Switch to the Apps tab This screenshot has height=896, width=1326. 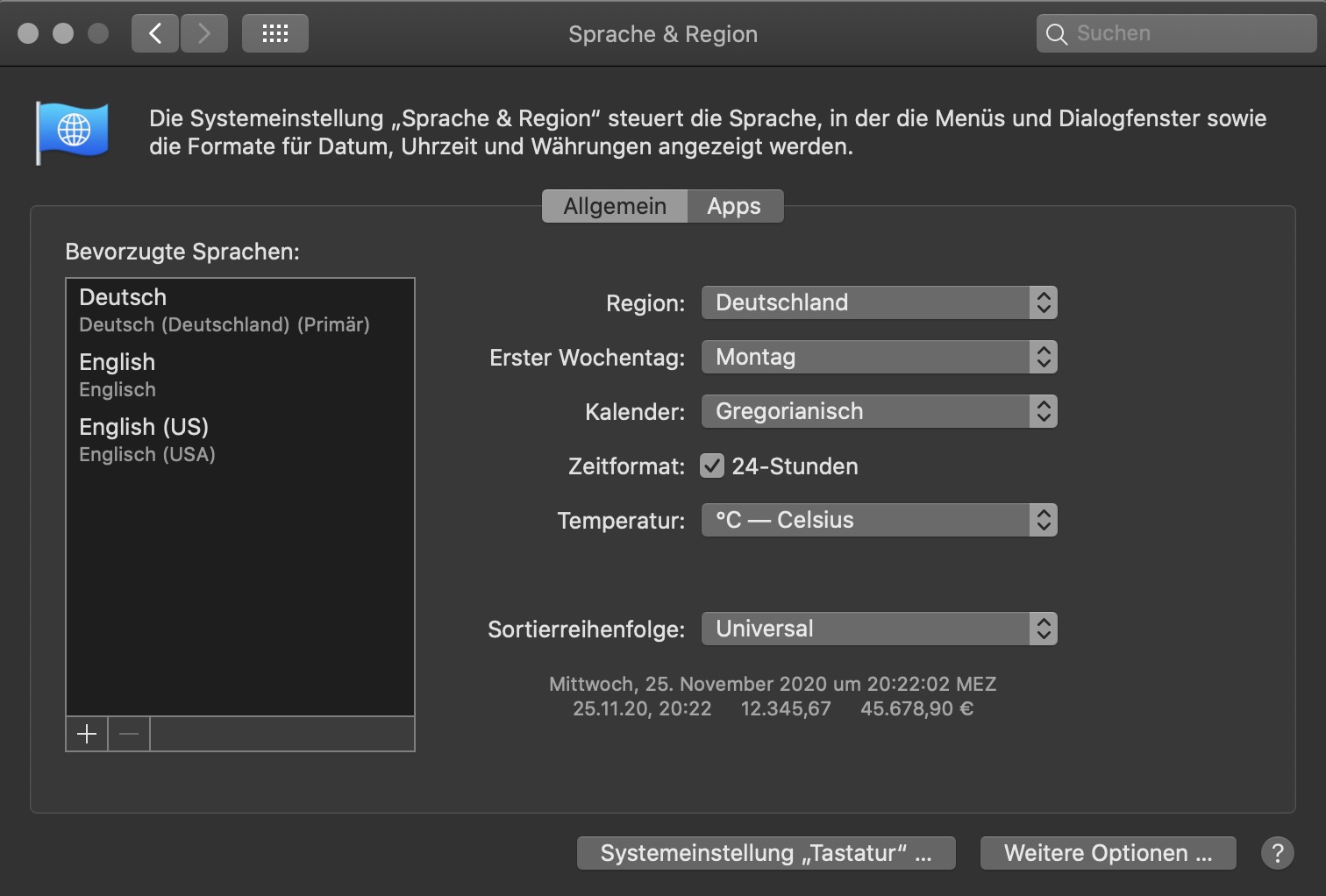pos(735,206)
